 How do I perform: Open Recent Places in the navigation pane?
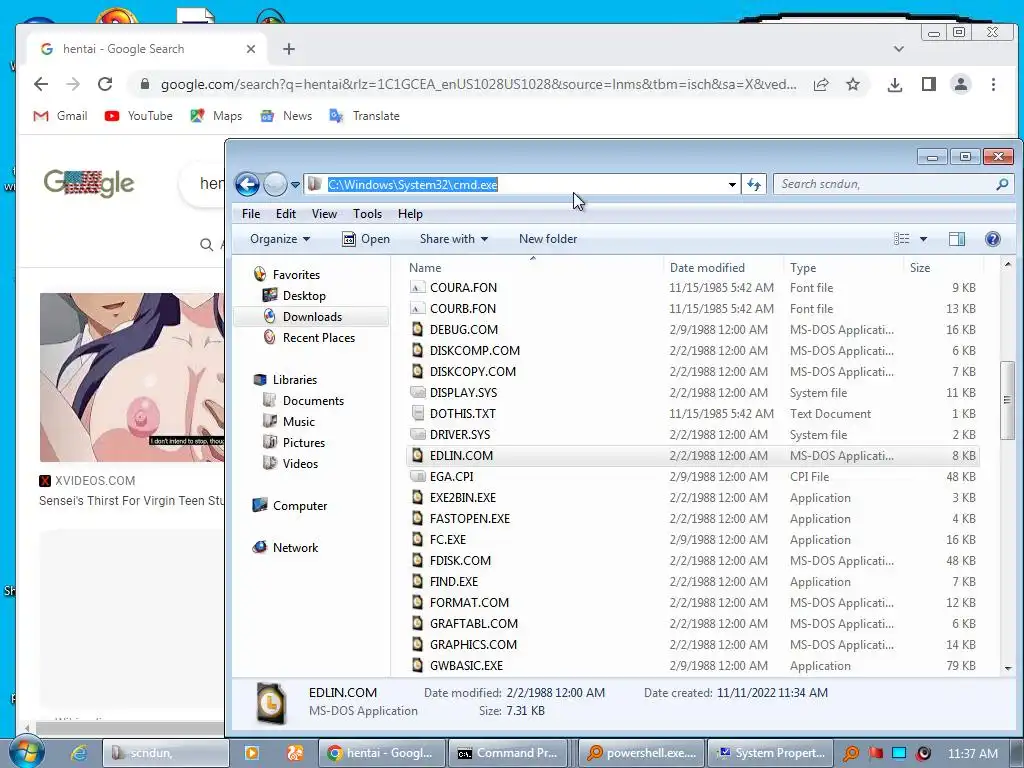319,338
